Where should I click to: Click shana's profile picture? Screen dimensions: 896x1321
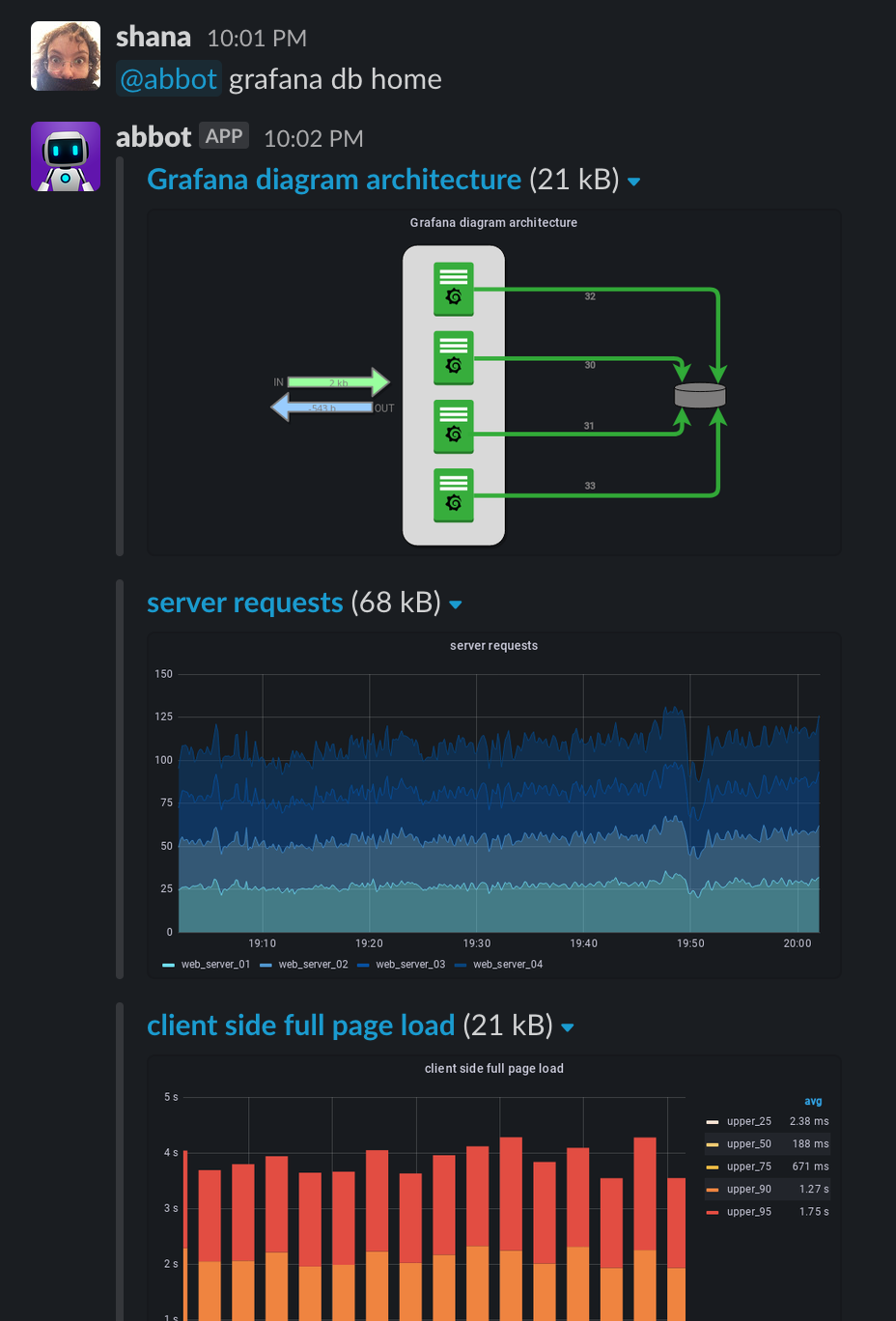click(65, 55)
